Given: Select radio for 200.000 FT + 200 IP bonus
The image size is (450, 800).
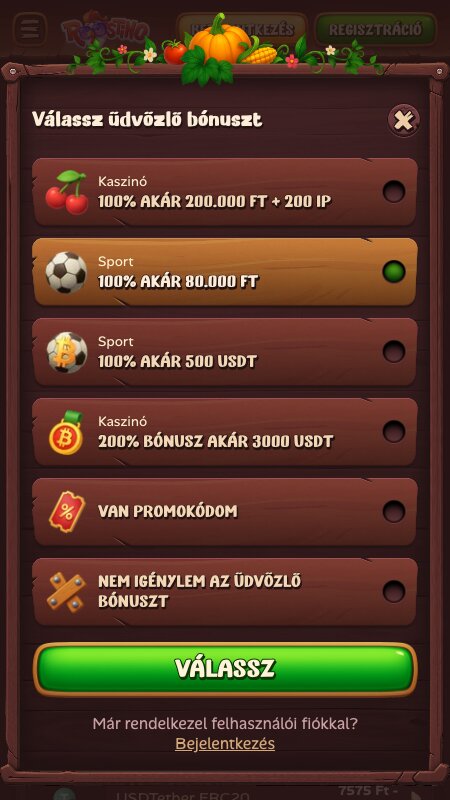Looking at the screenshot, I should click(394, 192).
